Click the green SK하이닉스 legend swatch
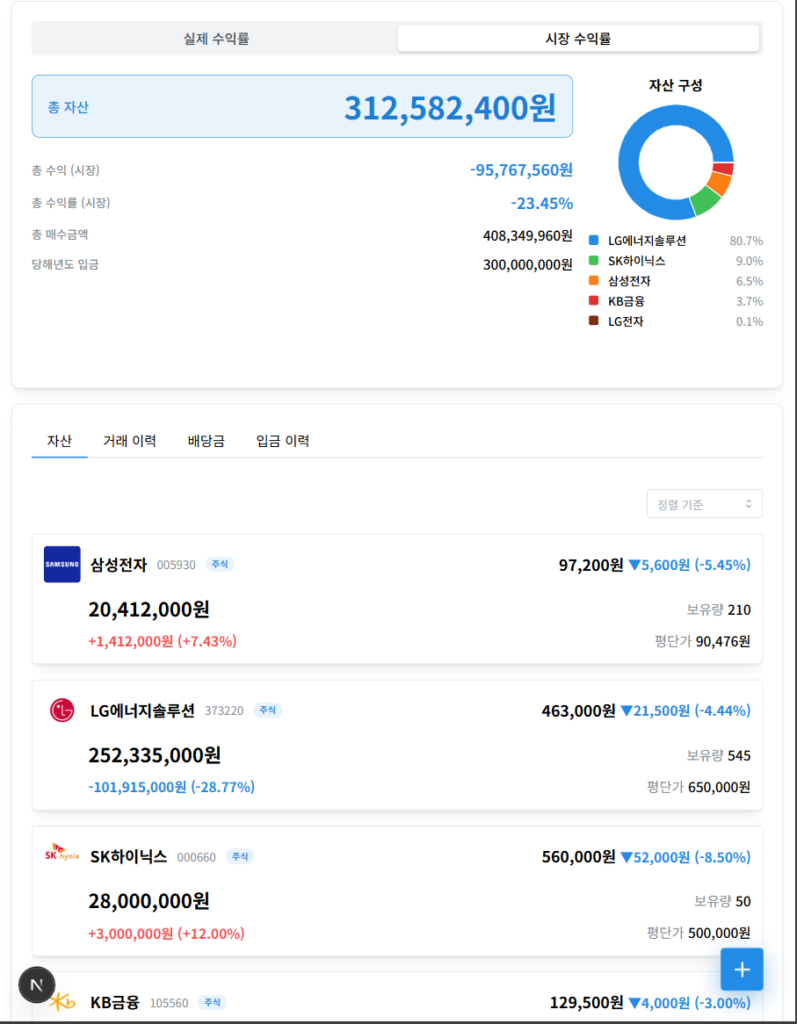This screenshot has height=1024, width=797. pyautogui.click(x=593, y=261)
